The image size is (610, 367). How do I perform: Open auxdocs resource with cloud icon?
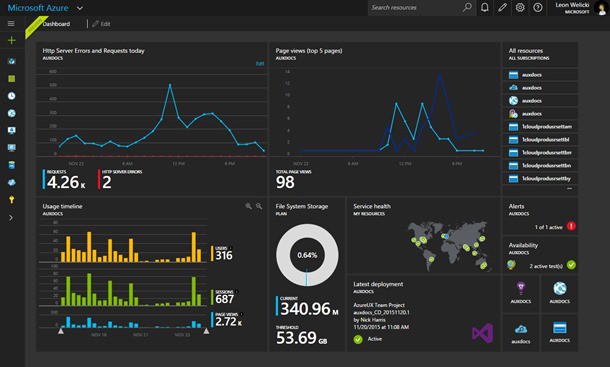540,88
